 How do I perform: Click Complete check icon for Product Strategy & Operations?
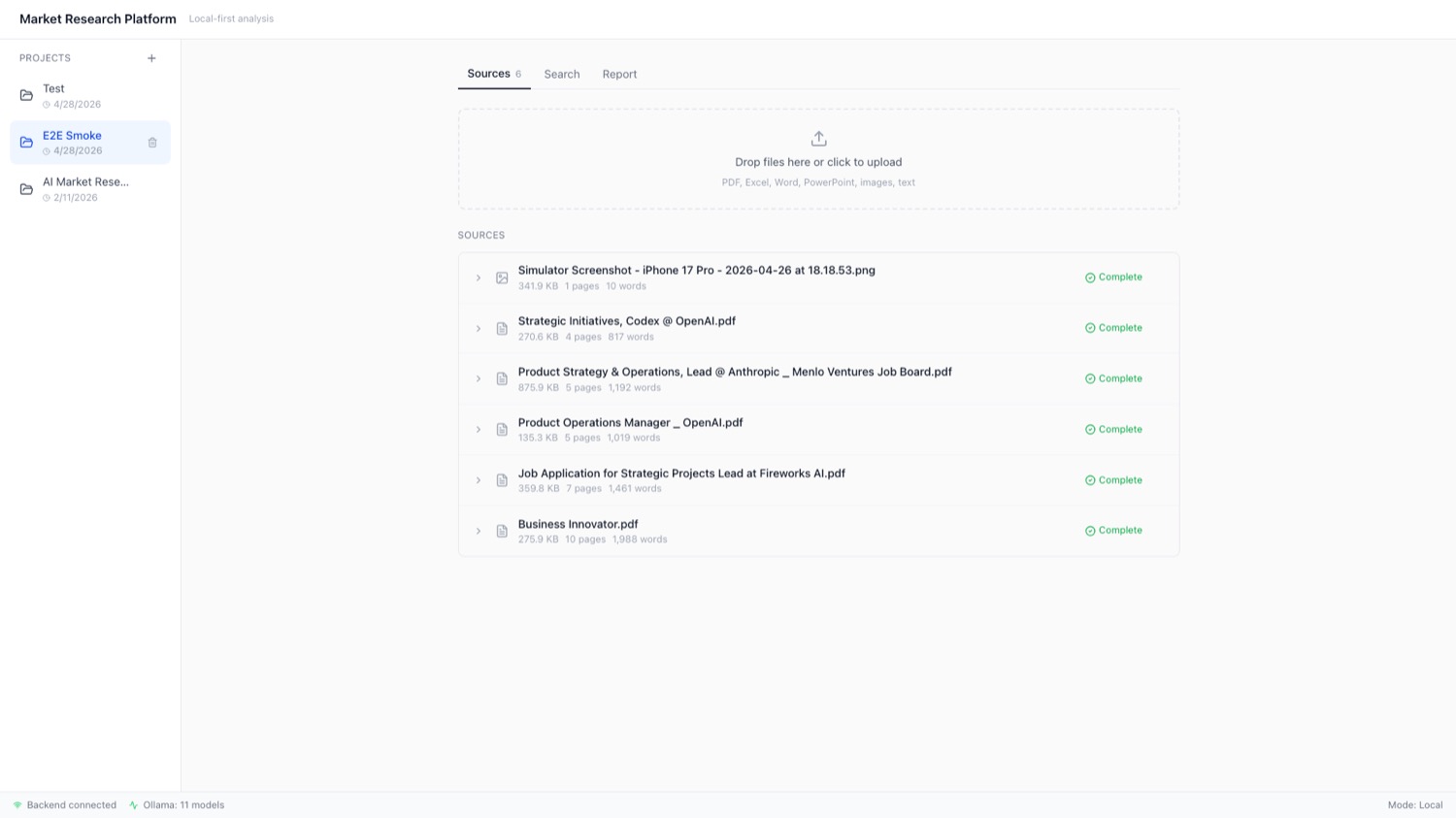(1090, 378)
